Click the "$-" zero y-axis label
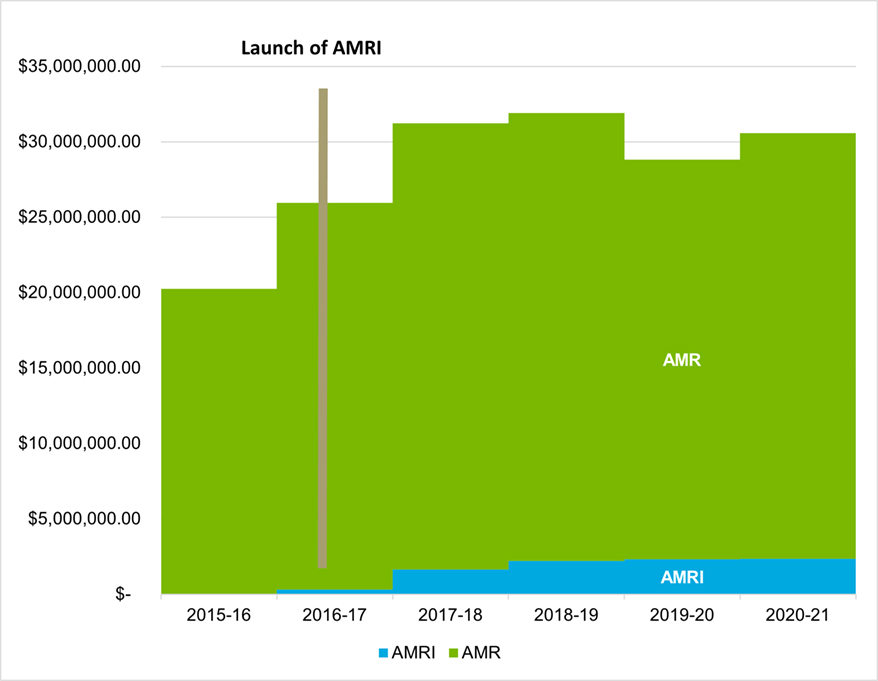This screenshot has height=681, width=878. (x=124, y=594)
